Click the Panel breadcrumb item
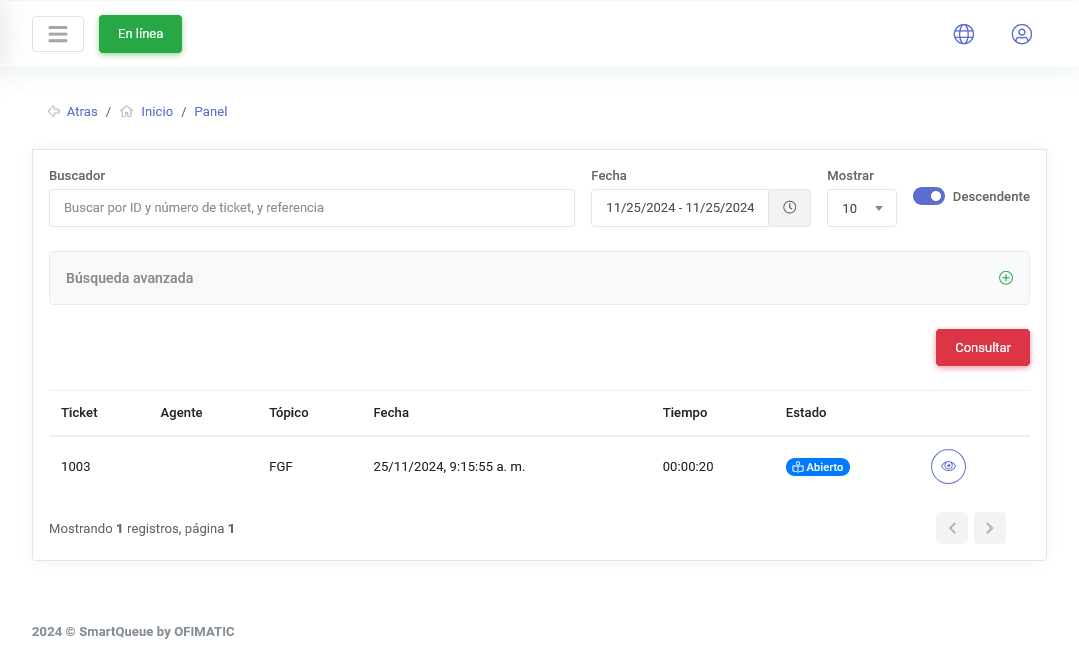Image resolution: width=1079 pixels, height=654 pixels. (211, 112)
